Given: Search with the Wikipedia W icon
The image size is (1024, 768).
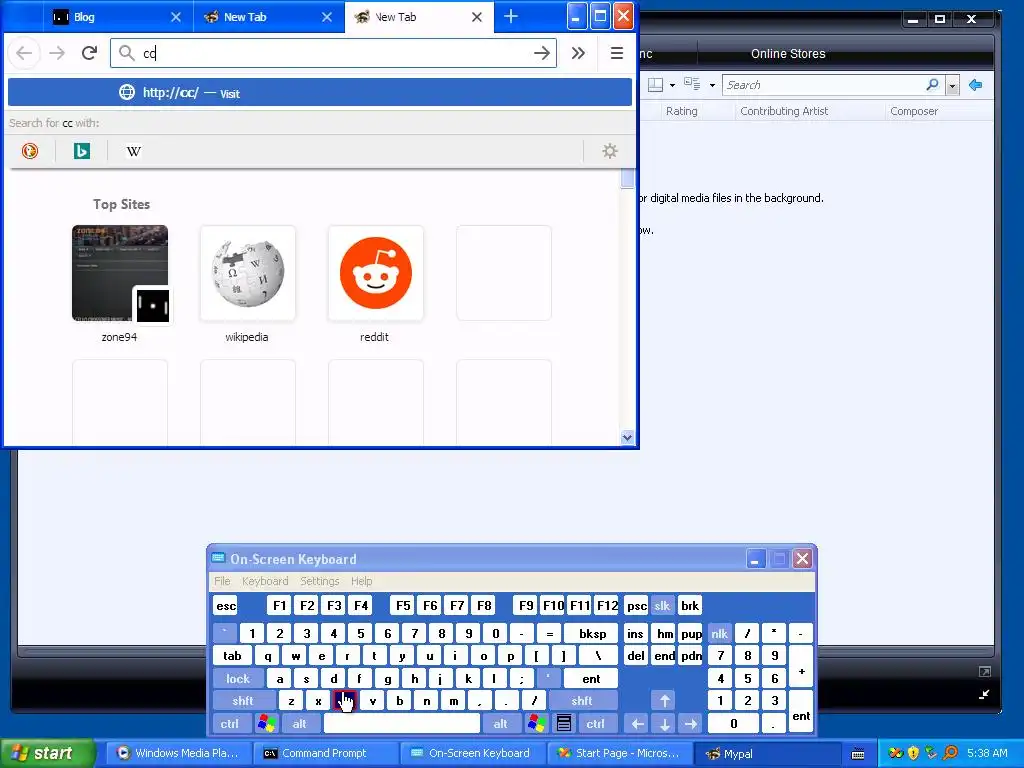Looking at the screenshot, I should [x=133, y=151].
